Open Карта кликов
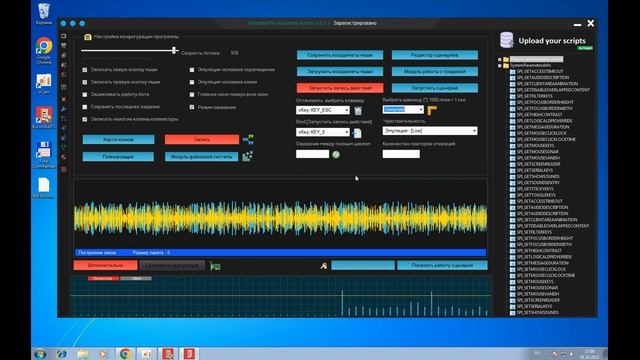640x360 pixels. pos(118,140)
